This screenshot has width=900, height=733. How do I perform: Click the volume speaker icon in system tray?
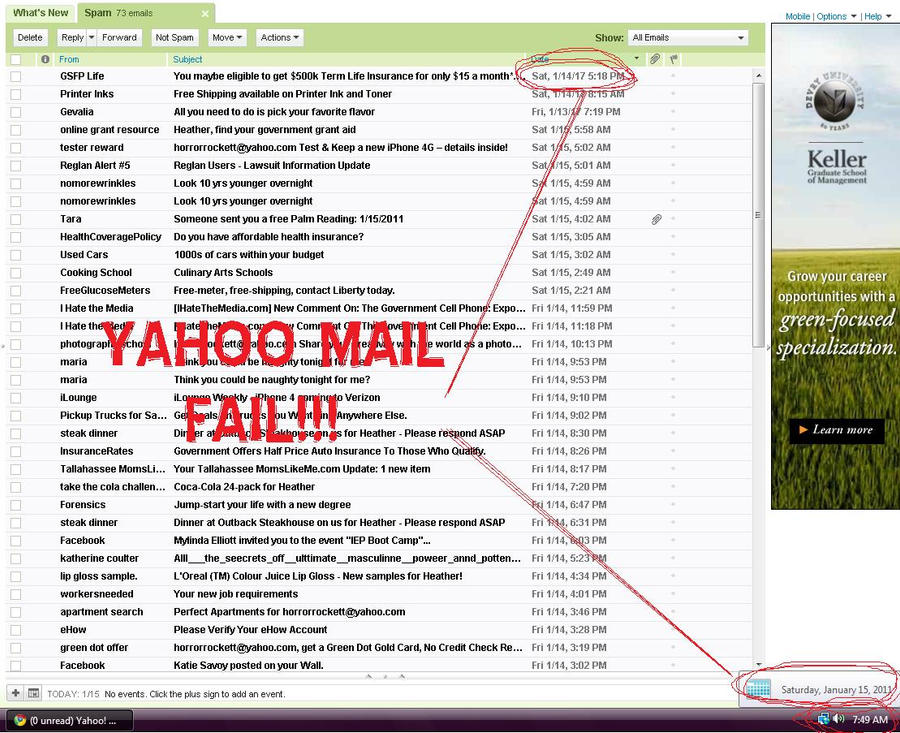point(839,719)
